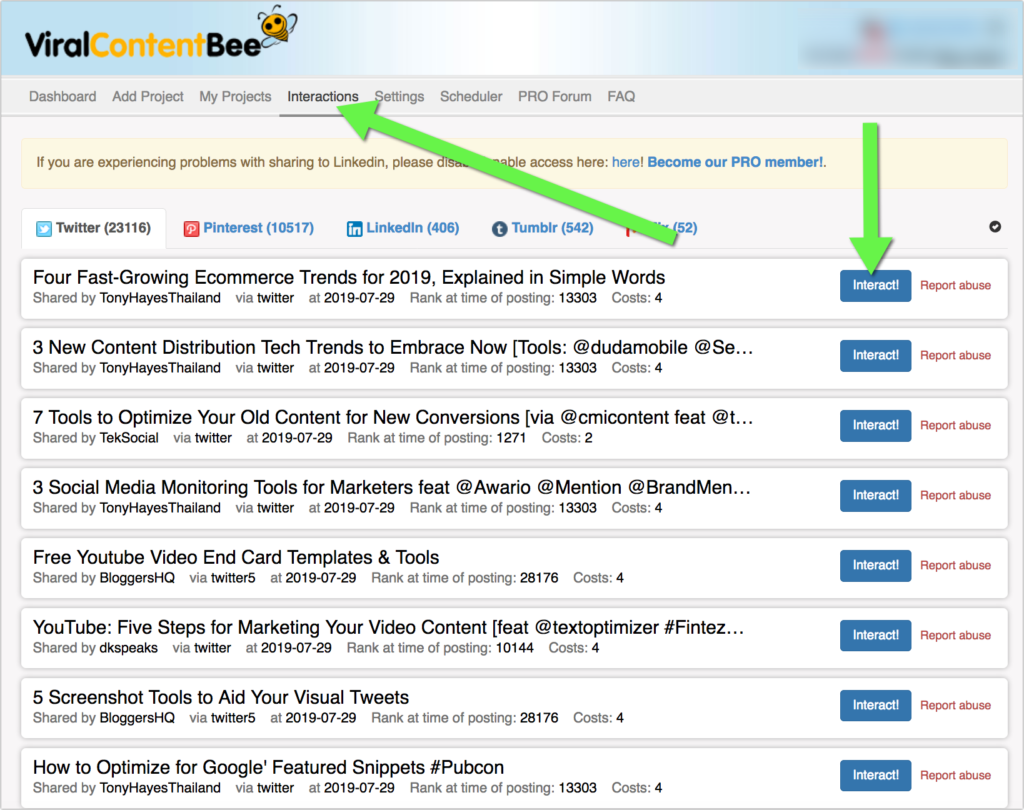The height and width of the screenshot is (810, 1024).
Task: Open the 'here!' LinkedIn access link
Action: (x=627, y=162)
